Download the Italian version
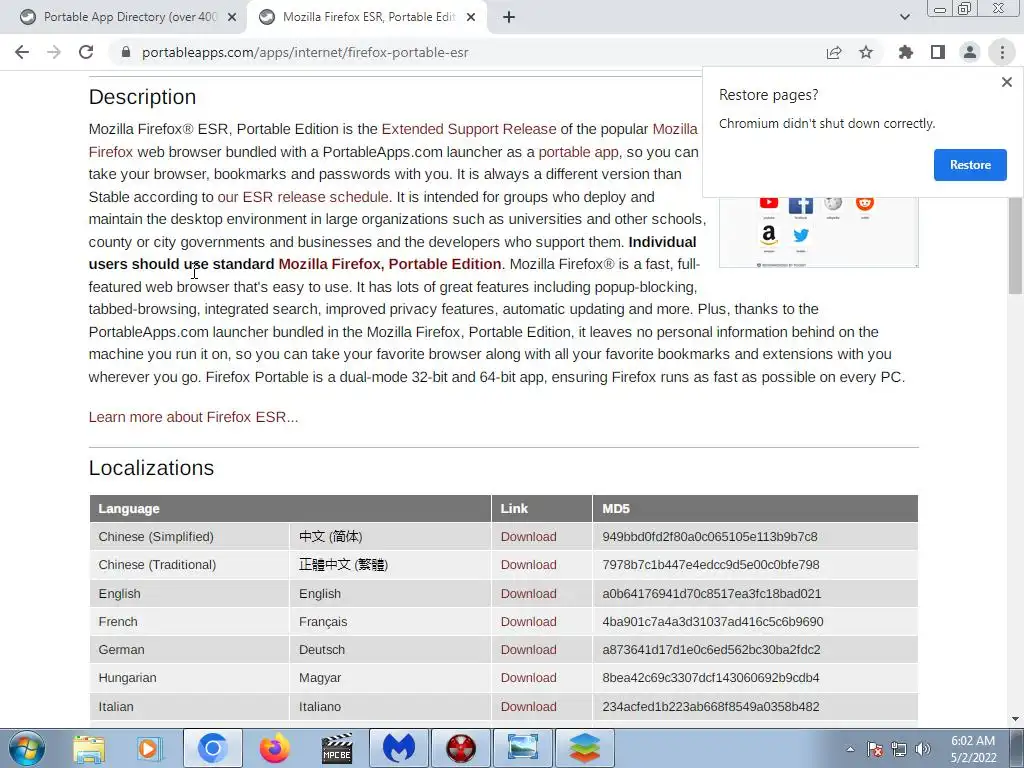The height and width of the screenshot is (768, 1024). (x=528, y=707)
